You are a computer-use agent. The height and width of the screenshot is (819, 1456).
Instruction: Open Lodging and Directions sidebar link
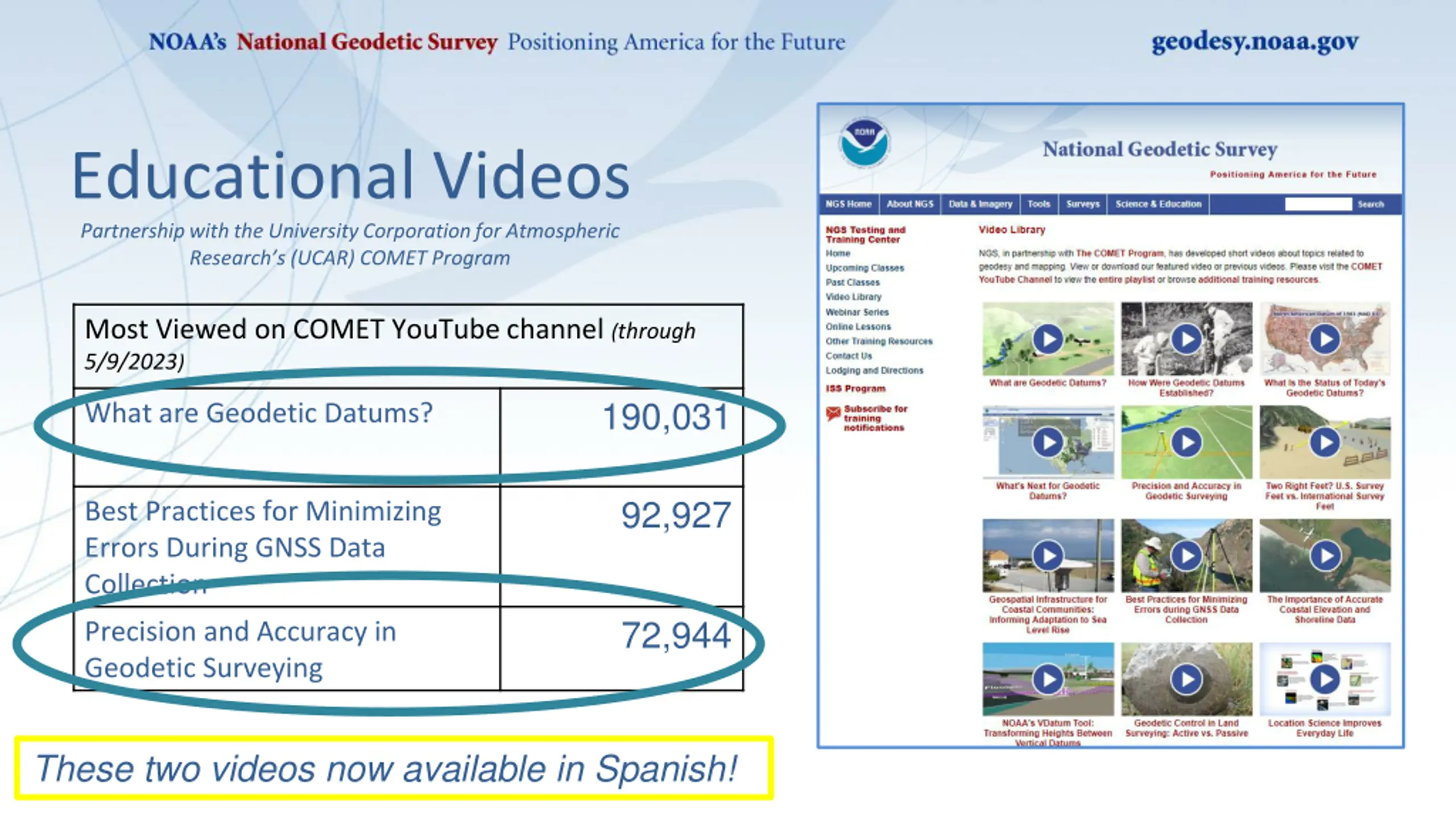(x=874, y=370)
